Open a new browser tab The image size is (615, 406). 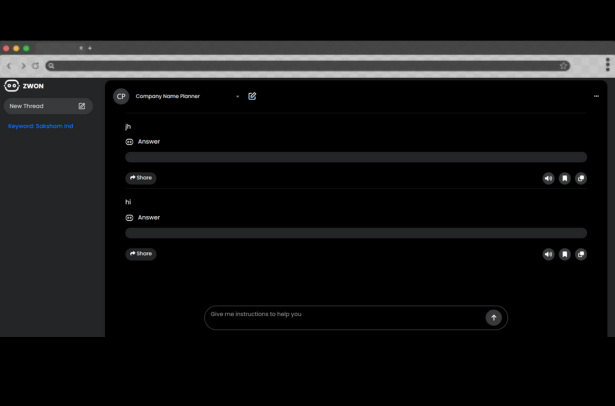tap(90, 48)
